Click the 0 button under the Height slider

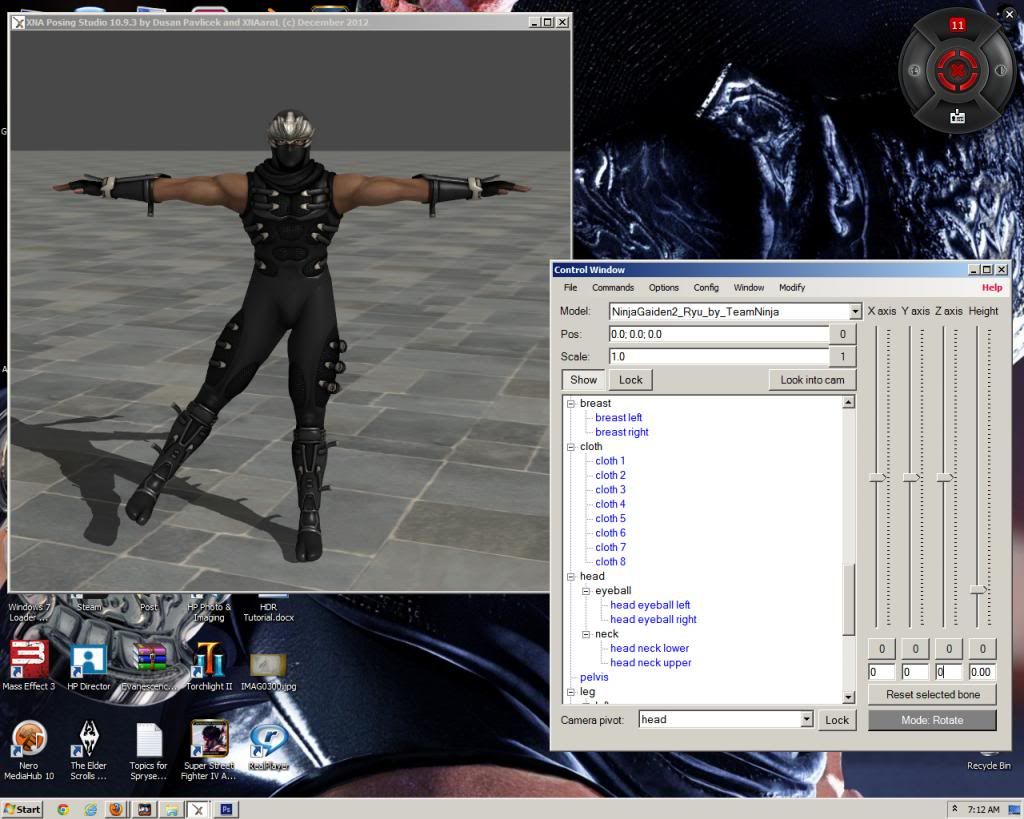click(x=982, y=649)
